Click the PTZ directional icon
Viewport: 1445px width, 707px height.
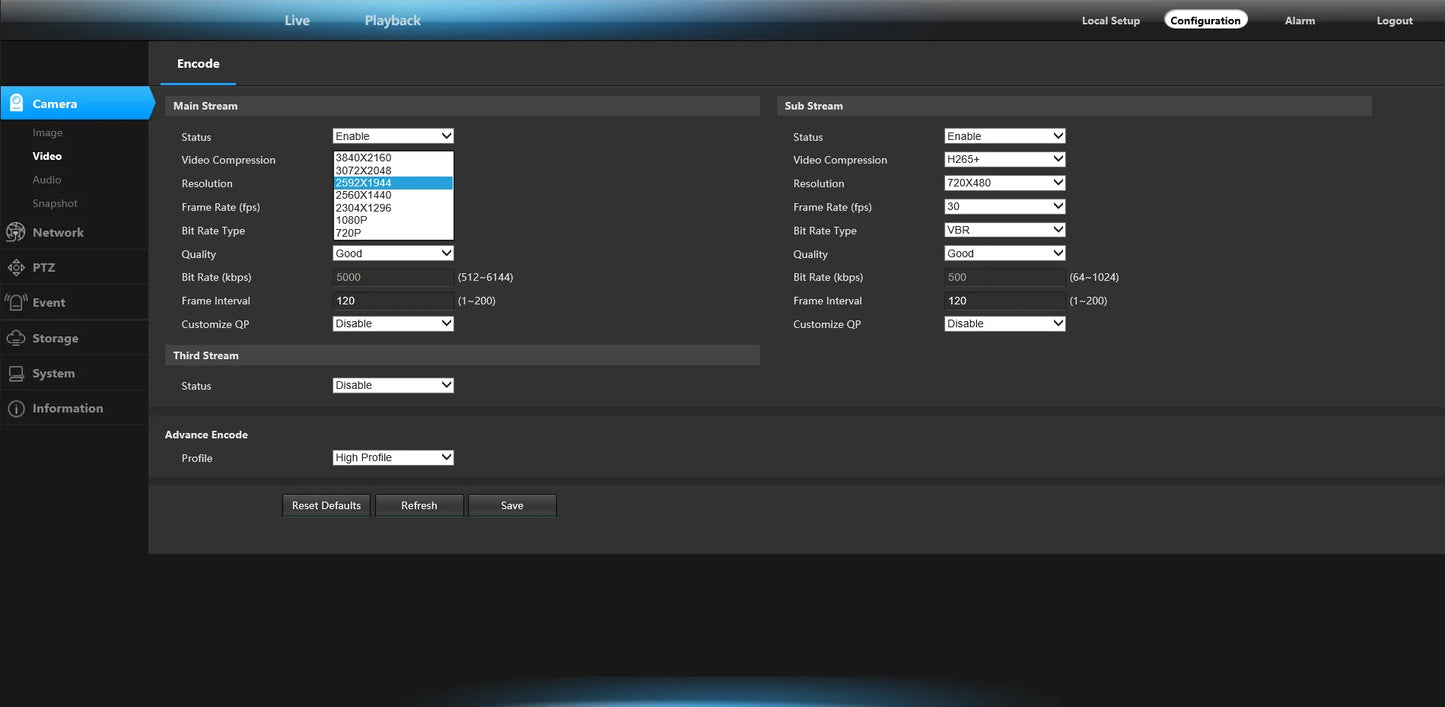coord(16,268)
